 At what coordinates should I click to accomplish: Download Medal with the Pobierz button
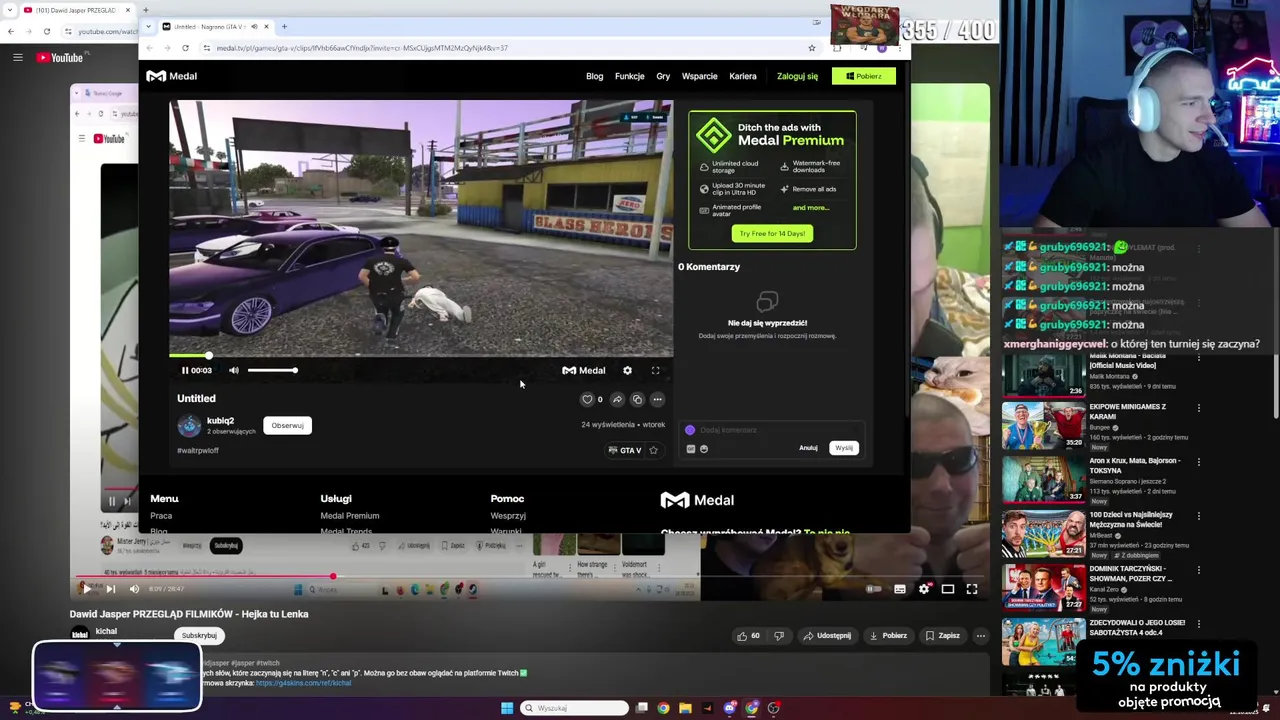click(x=864, y=76)
